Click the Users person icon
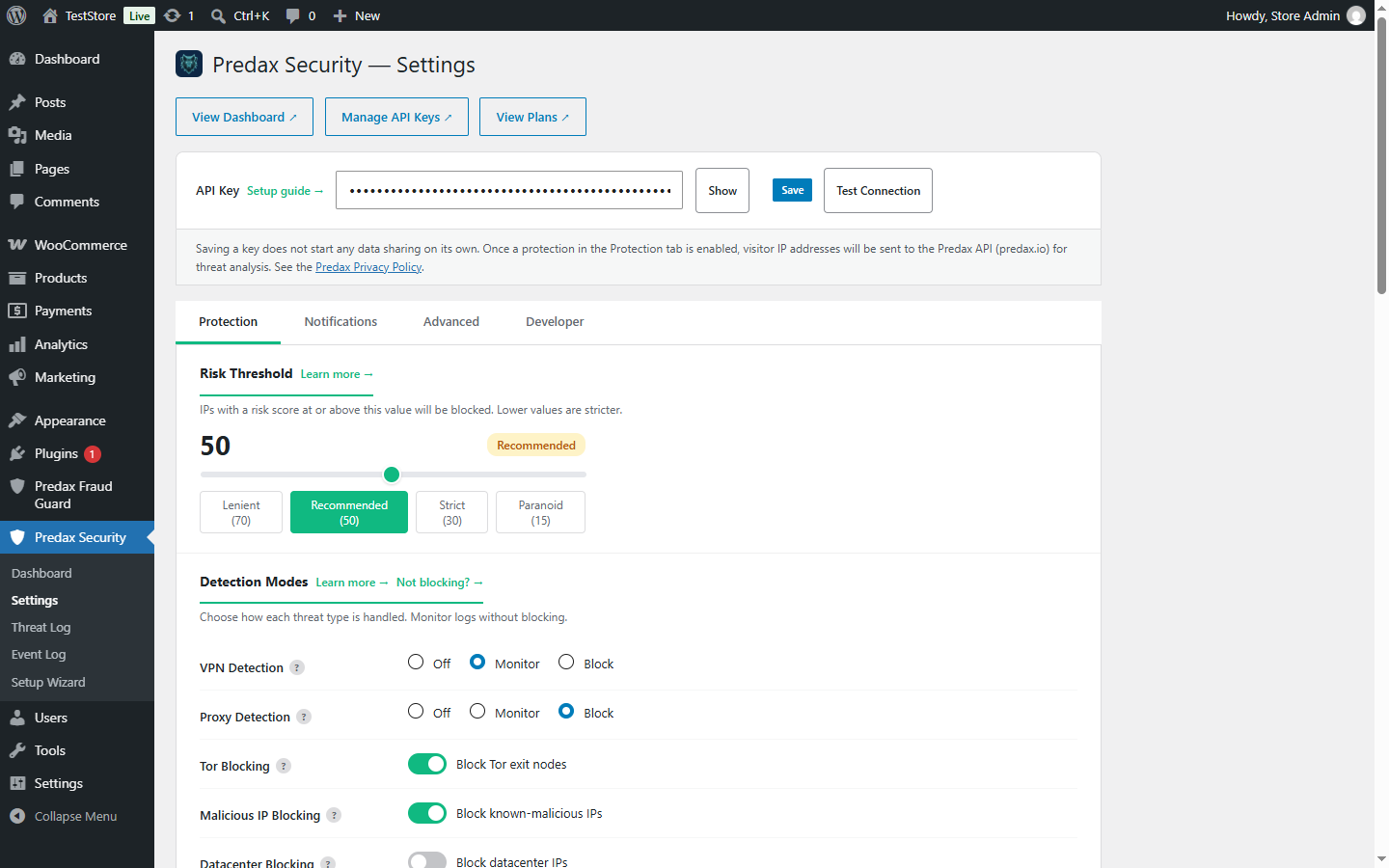This screenshot has width=1389, height=868. pos(17,718)
